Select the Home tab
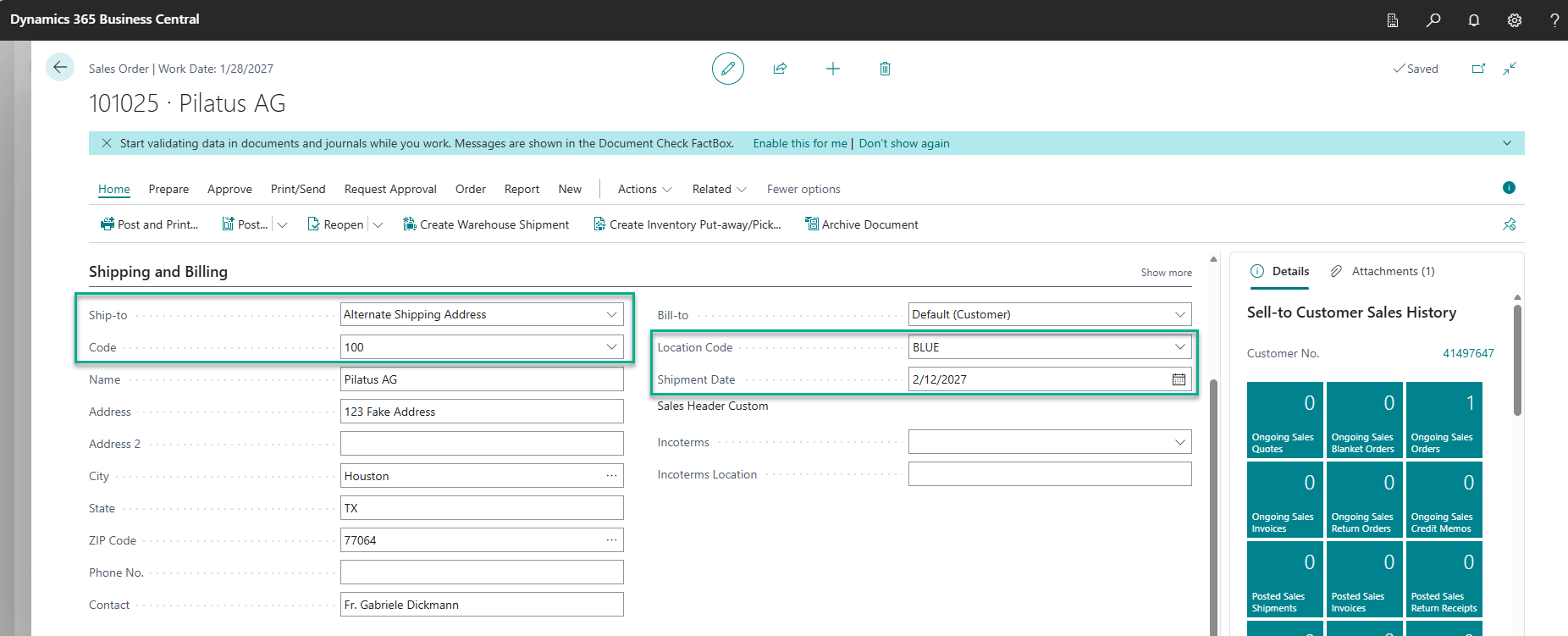Screen dimensions: 1568x636 point(114,189)
